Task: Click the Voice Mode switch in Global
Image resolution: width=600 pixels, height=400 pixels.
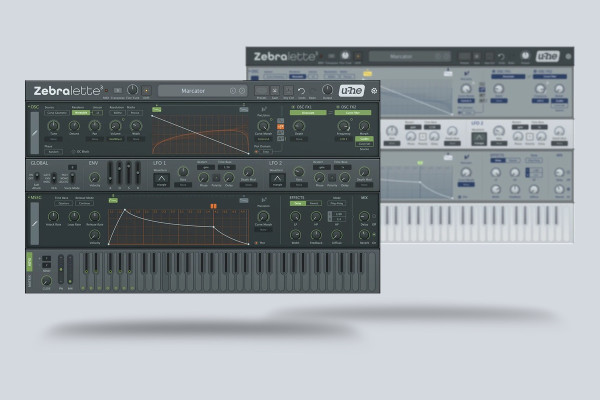Action: tap(72, 178)
